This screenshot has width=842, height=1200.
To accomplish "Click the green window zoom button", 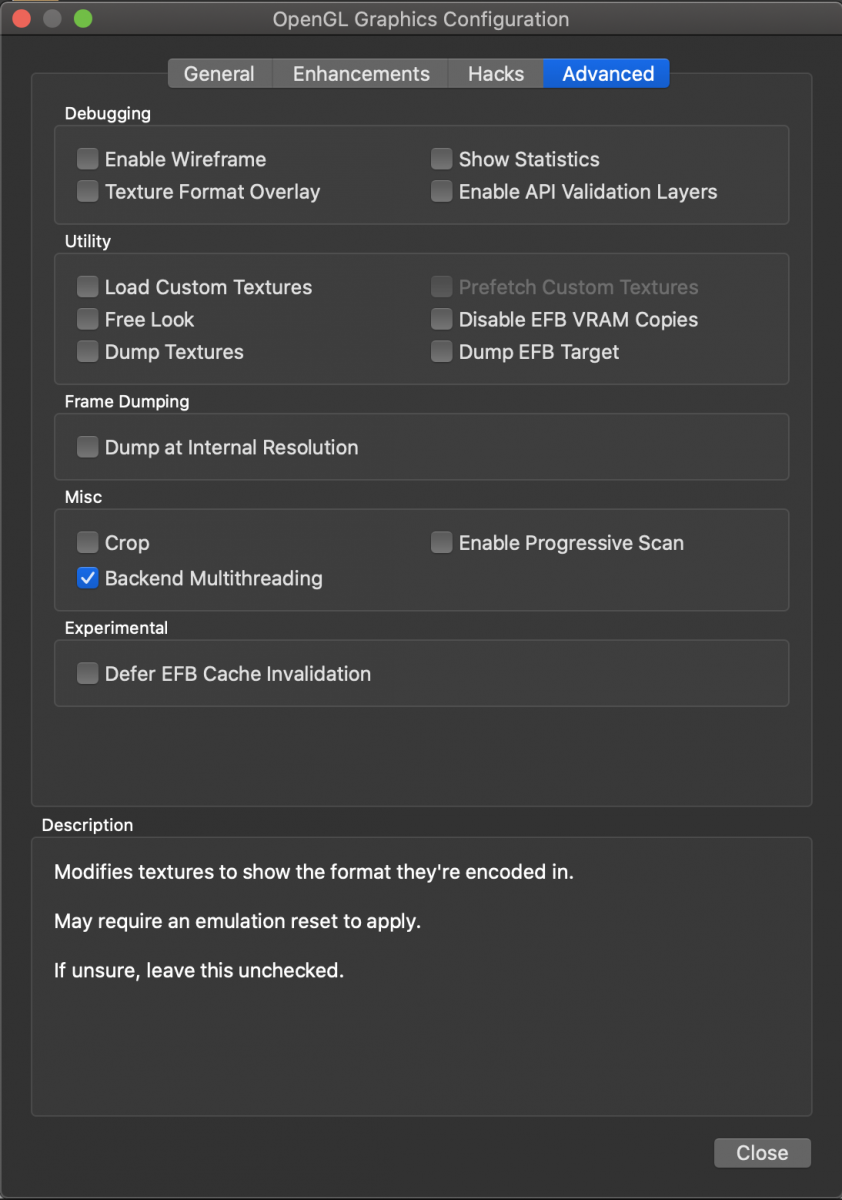I will coord(83,19).
